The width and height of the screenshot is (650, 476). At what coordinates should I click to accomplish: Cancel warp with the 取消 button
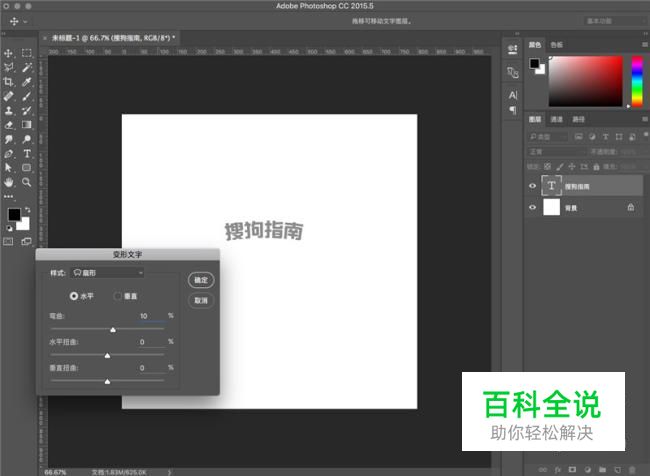[201, 300]
